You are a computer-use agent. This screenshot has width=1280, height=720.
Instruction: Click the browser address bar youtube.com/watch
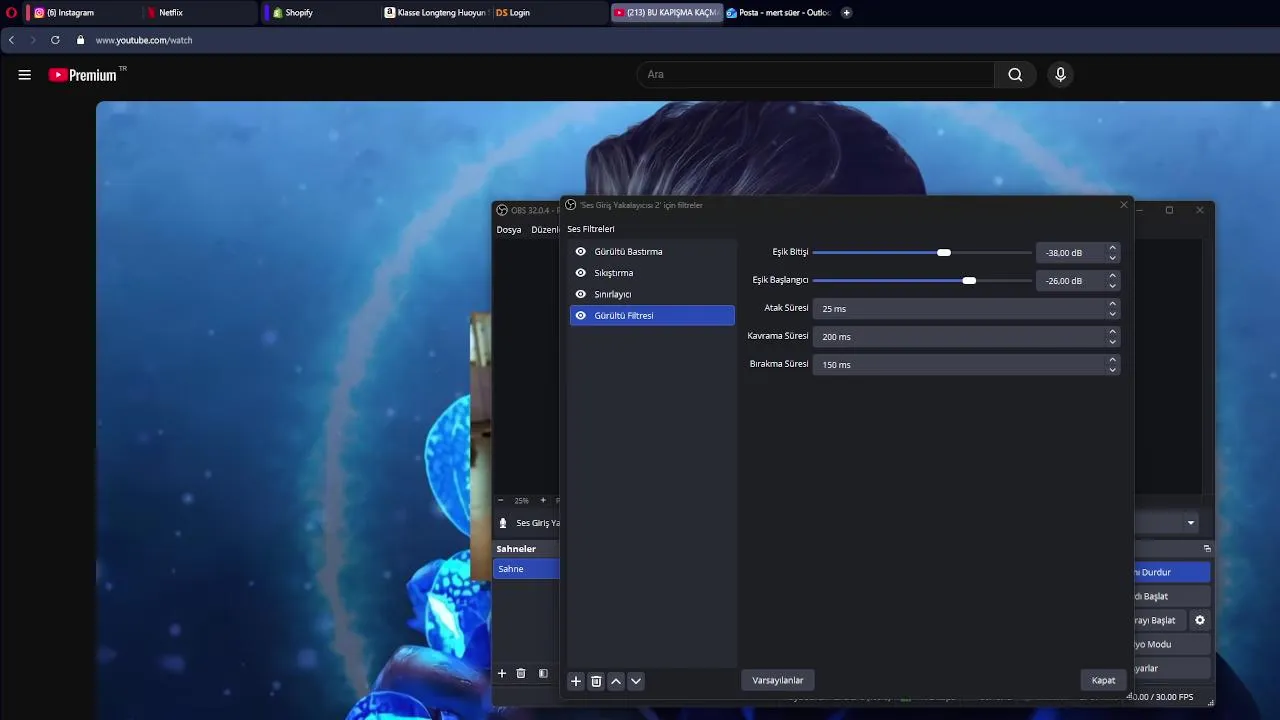click(x=144, y=40)
